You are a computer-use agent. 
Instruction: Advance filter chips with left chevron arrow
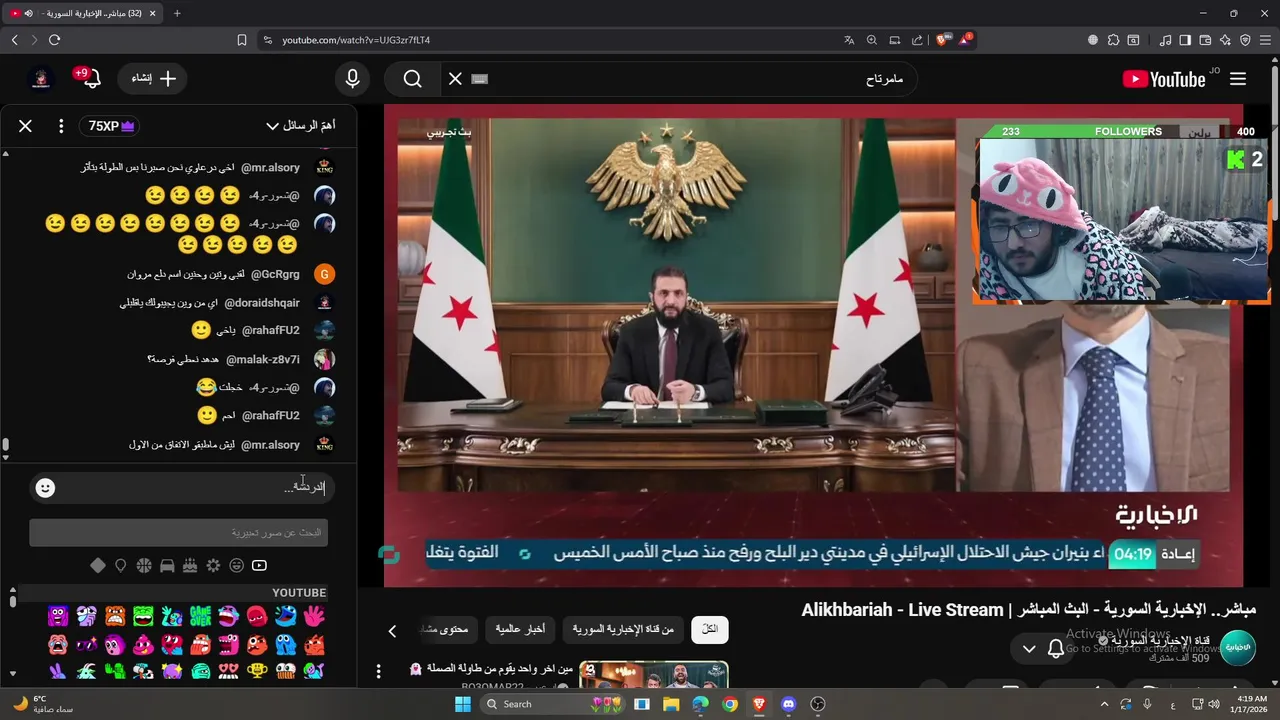pyautogui.click(x=393, y=631)
